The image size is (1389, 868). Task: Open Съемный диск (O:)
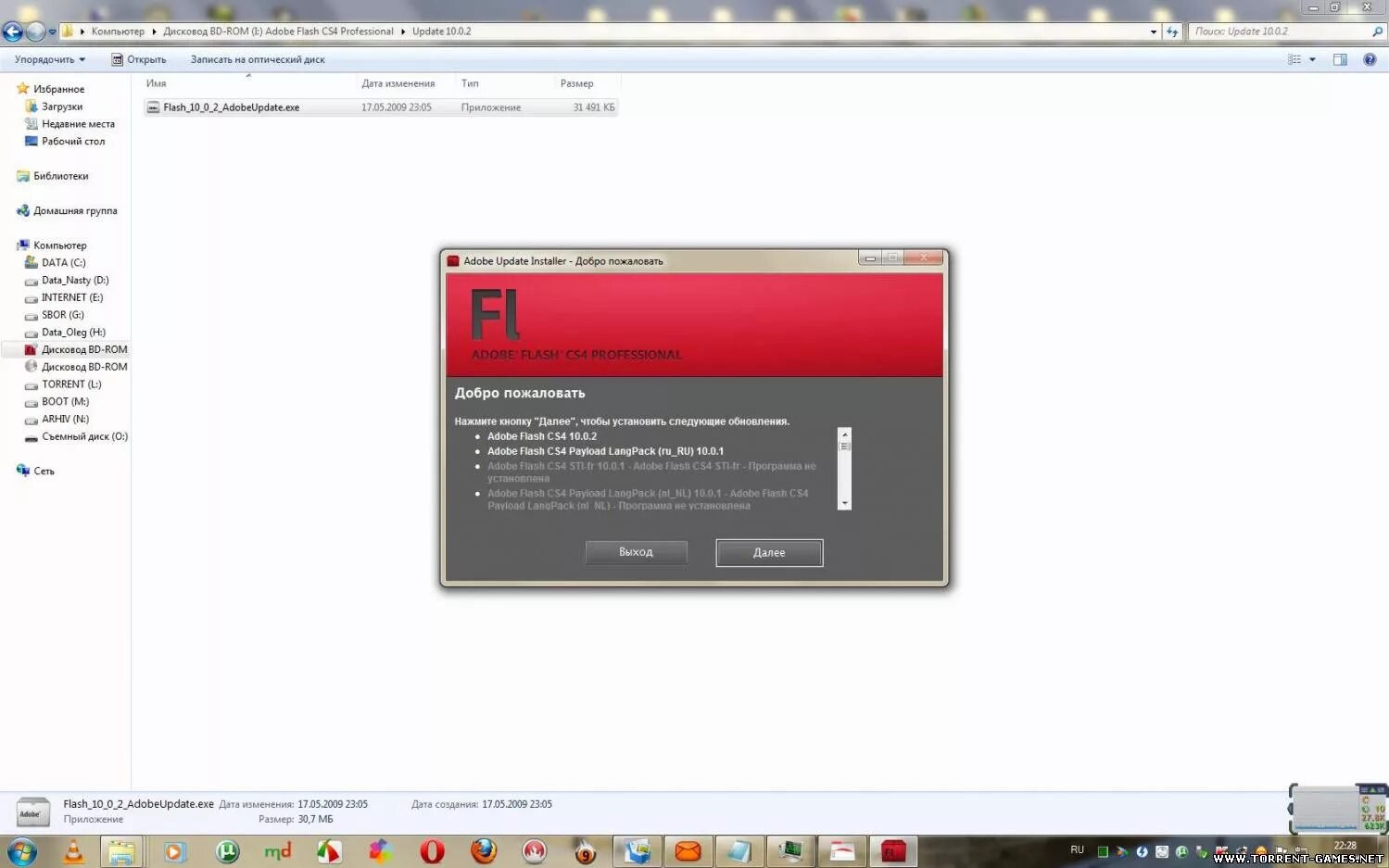pyautogui.click(x=84, y=436)
